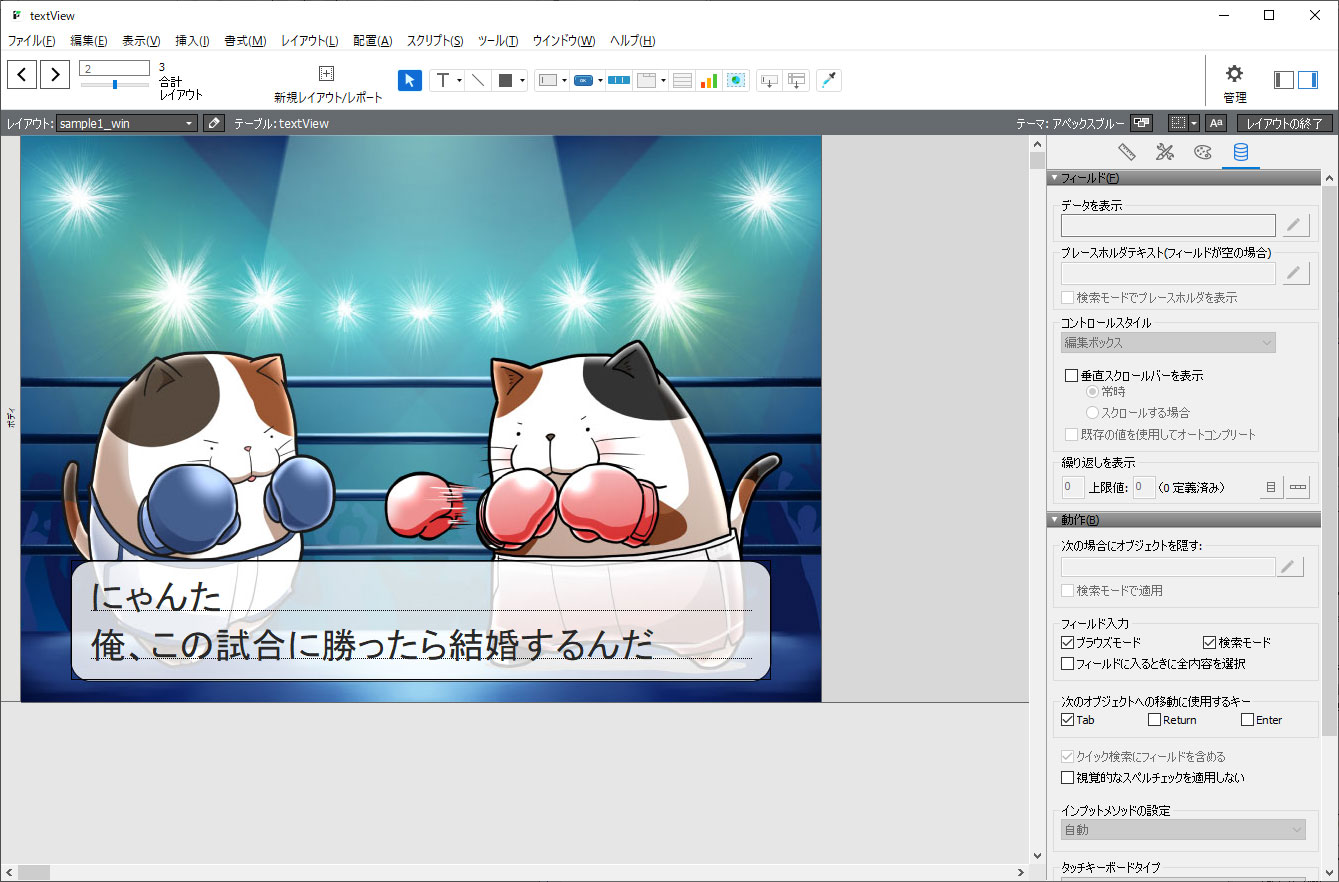Check the Enter key checkbox
Image resolution: width=1339 pixels, height=882 pixels.
point(1247,719)
